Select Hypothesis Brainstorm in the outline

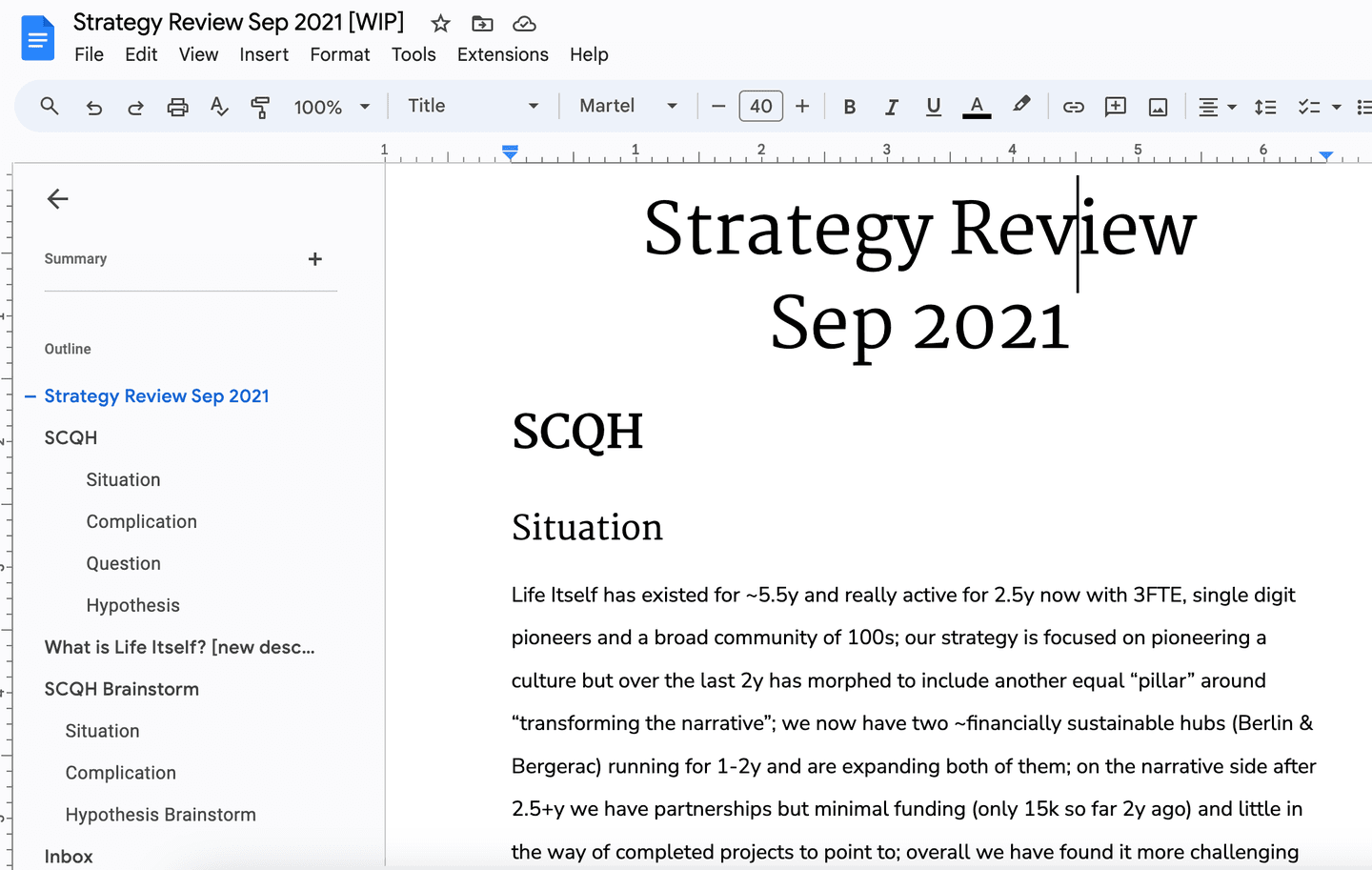(160, 815)
